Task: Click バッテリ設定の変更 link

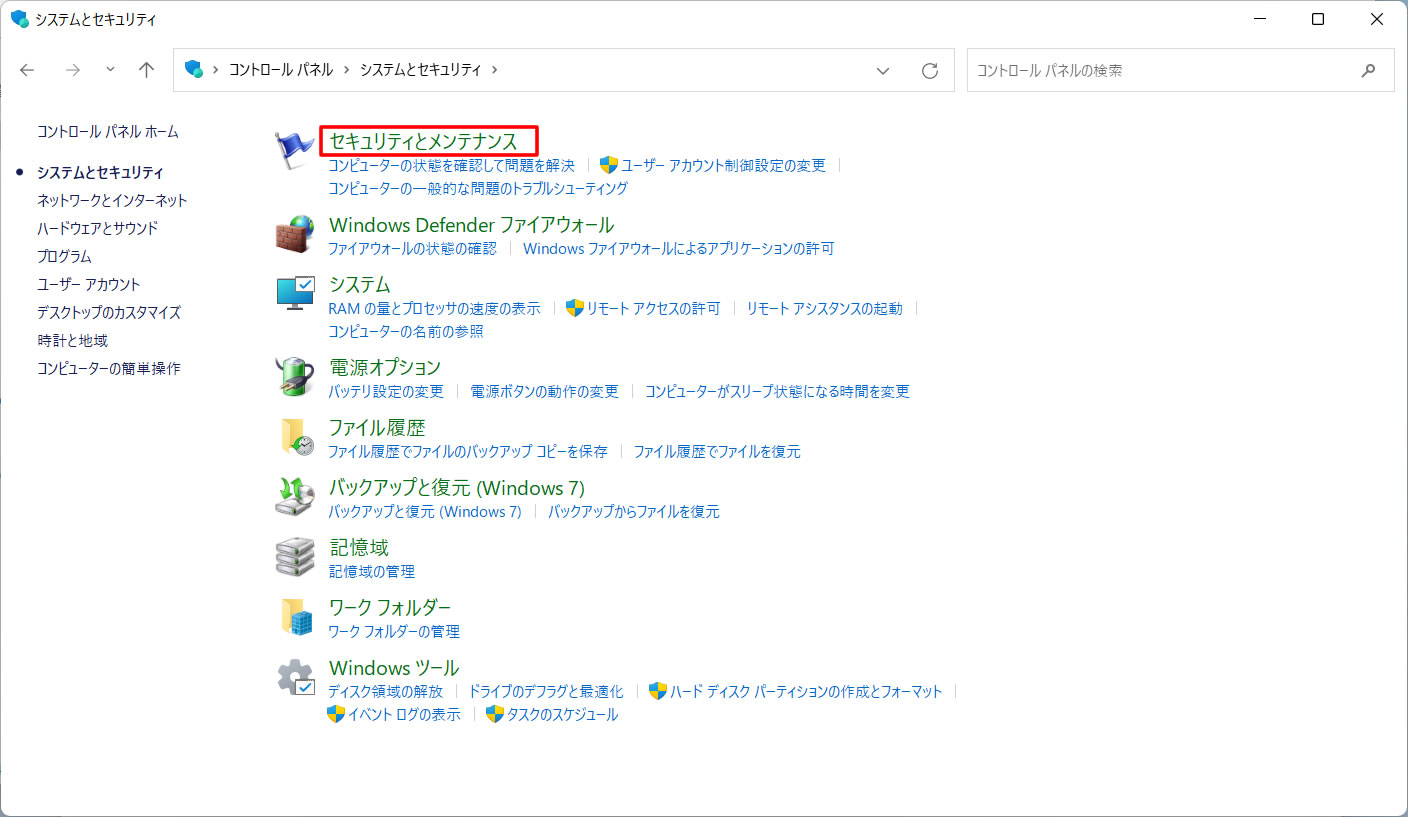Action: click(x=386, y=391)
